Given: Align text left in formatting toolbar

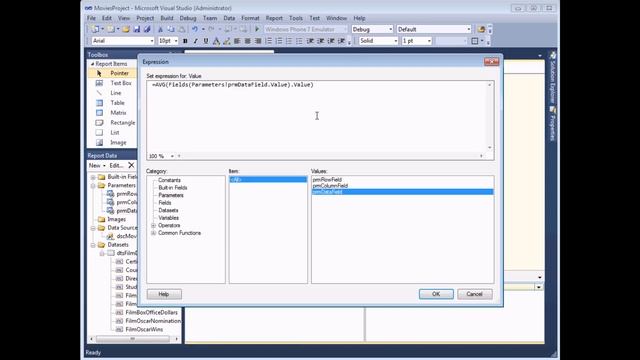Looking at the screenshot, I should (237, 41).
